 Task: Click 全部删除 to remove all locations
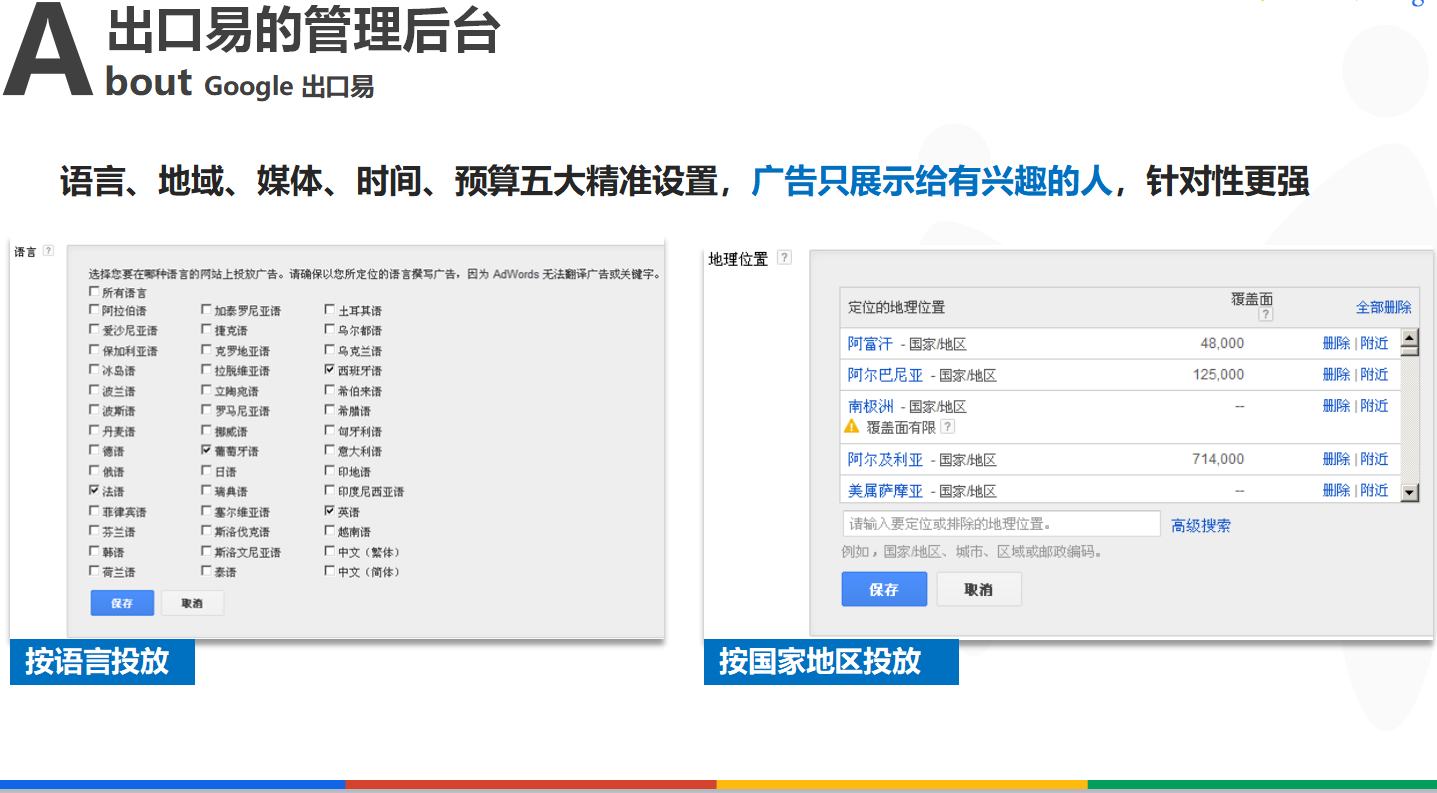coord(1383,307)
